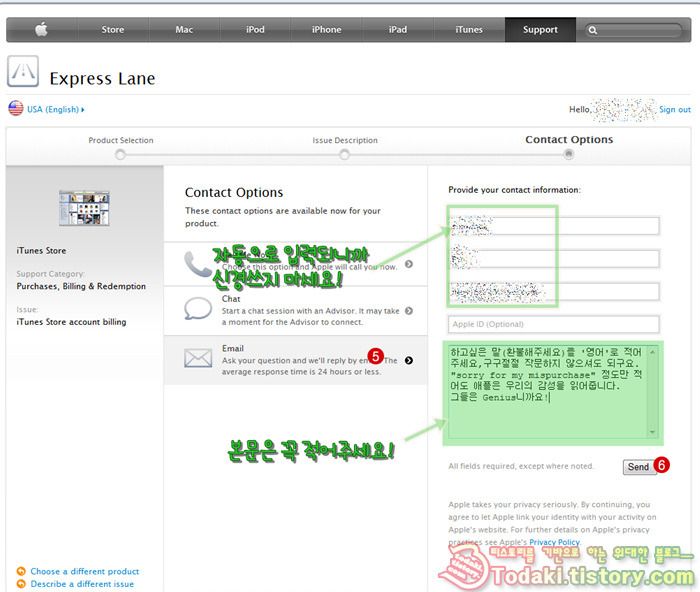Open the iPad navigation tab

pos(397,30)
